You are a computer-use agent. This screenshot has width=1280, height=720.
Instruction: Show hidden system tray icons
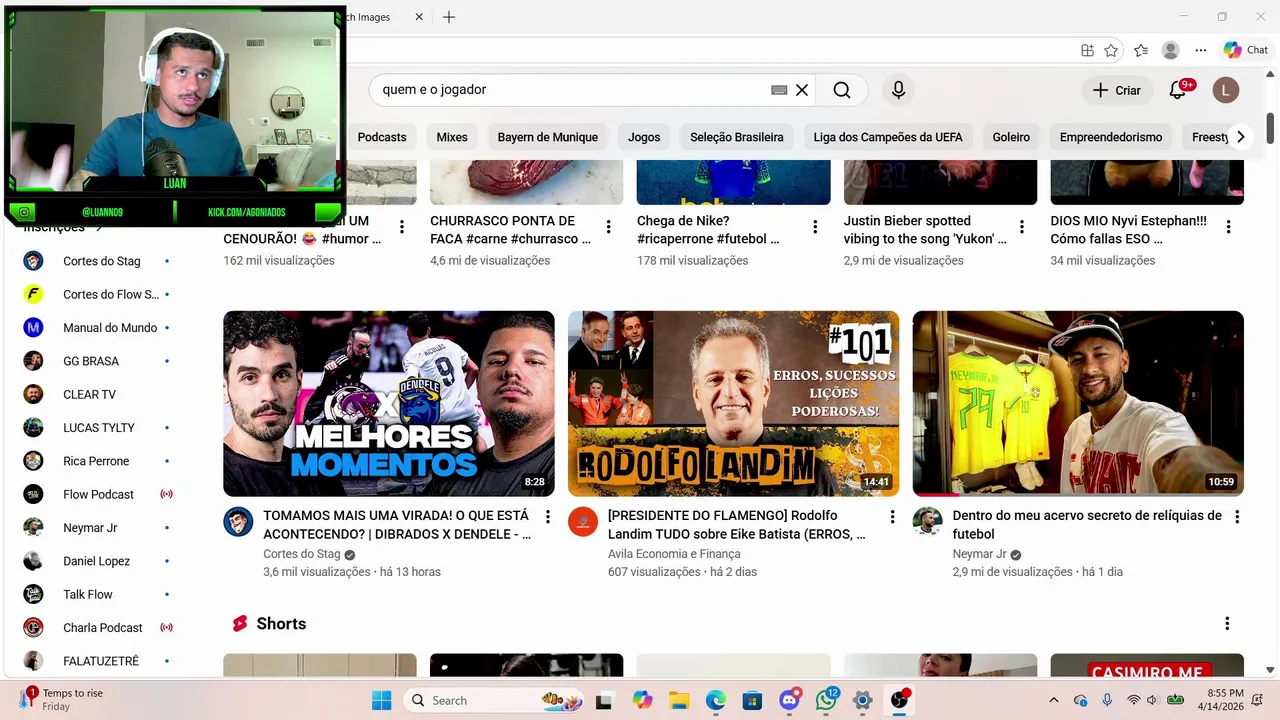point(1053,701)
